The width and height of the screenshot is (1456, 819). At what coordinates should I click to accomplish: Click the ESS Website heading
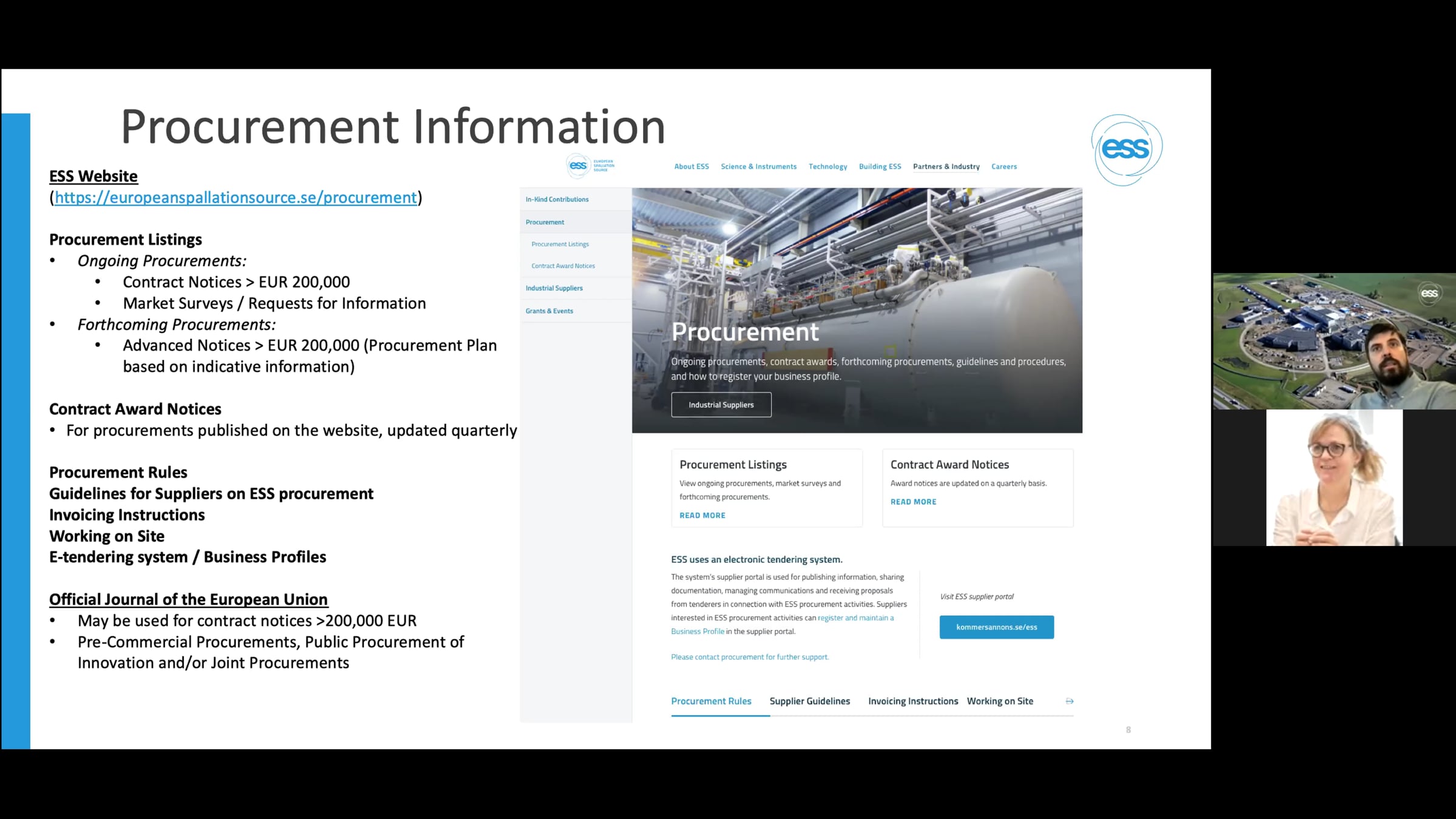(x=93, y=177)
